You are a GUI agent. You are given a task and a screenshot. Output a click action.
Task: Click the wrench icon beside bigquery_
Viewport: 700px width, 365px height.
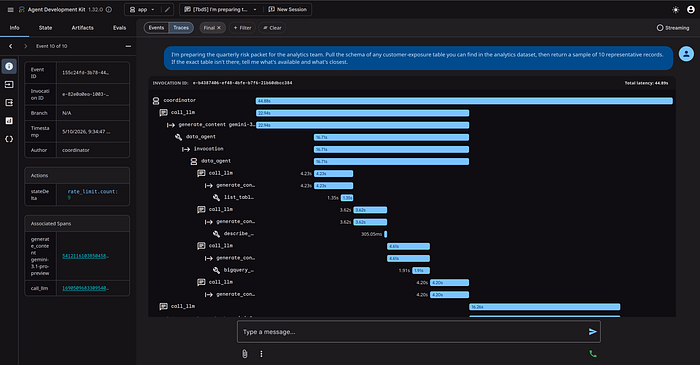[216, 270]
